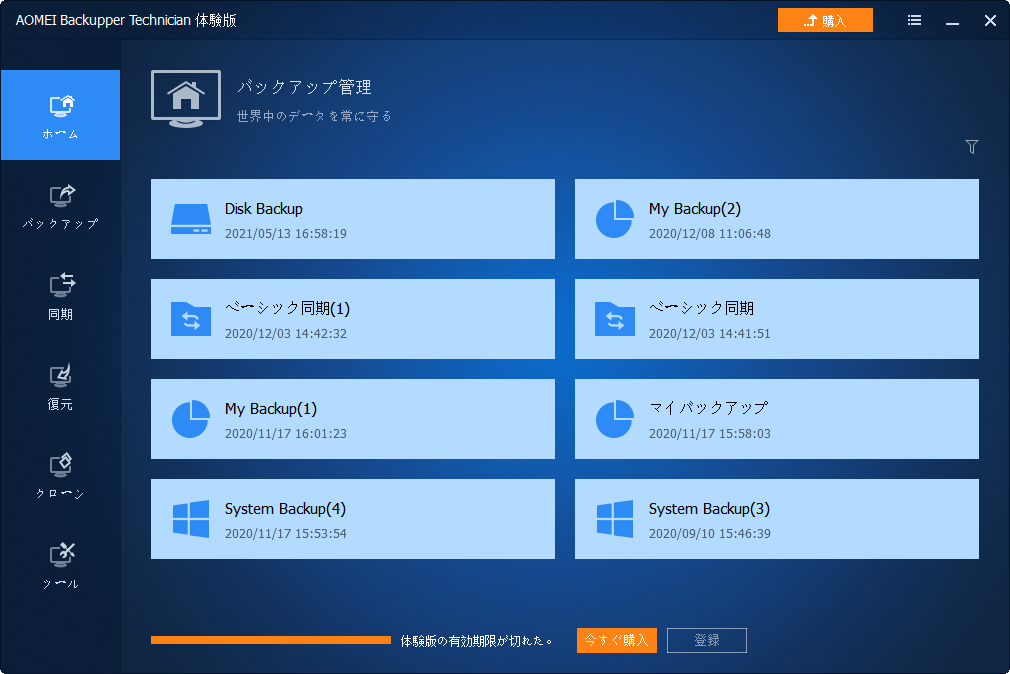Click the orange 購入 button in title bar
Viewport: 1010px width, 674px height.
(825, 20)
